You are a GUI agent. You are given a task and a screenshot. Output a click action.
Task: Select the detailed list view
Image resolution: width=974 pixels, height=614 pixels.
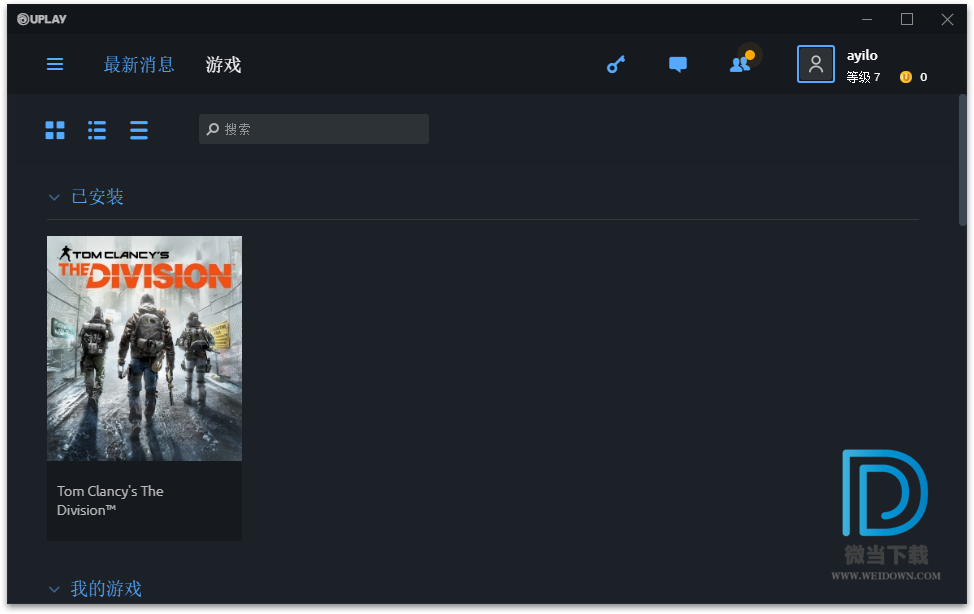(97, 130)
